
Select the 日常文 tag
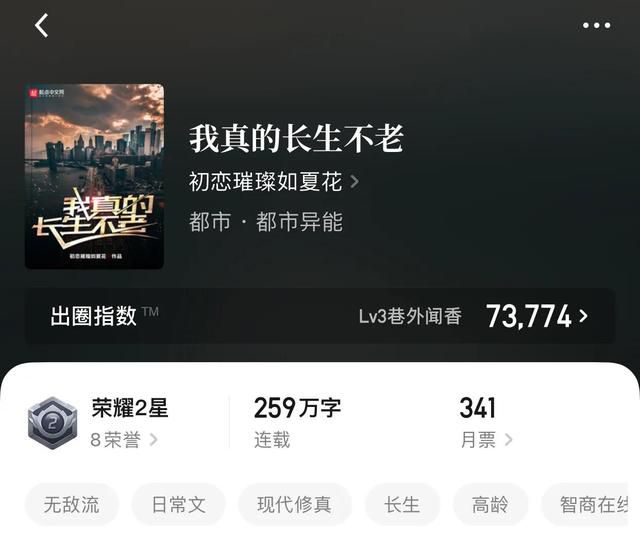178,504
